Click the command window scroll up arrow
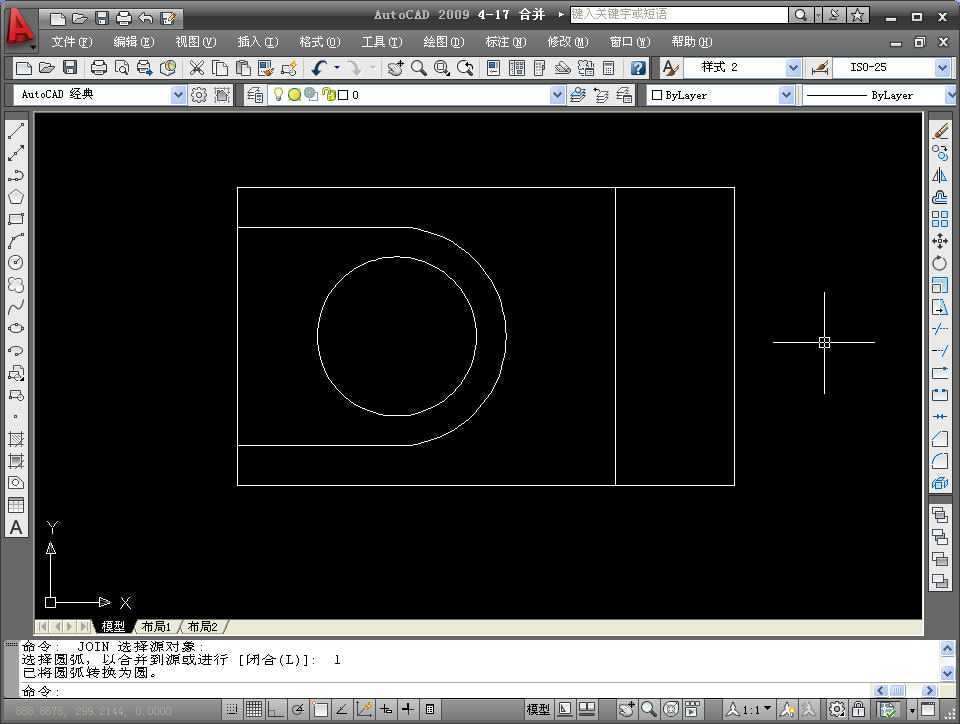 click(947, 647)
